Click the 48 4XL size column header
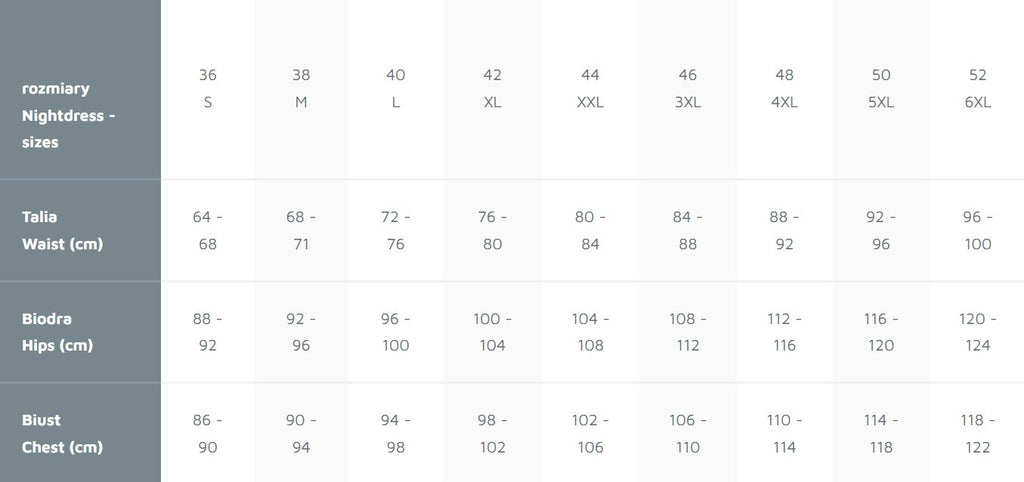The image size is (1024, 482). pos(784,88)
